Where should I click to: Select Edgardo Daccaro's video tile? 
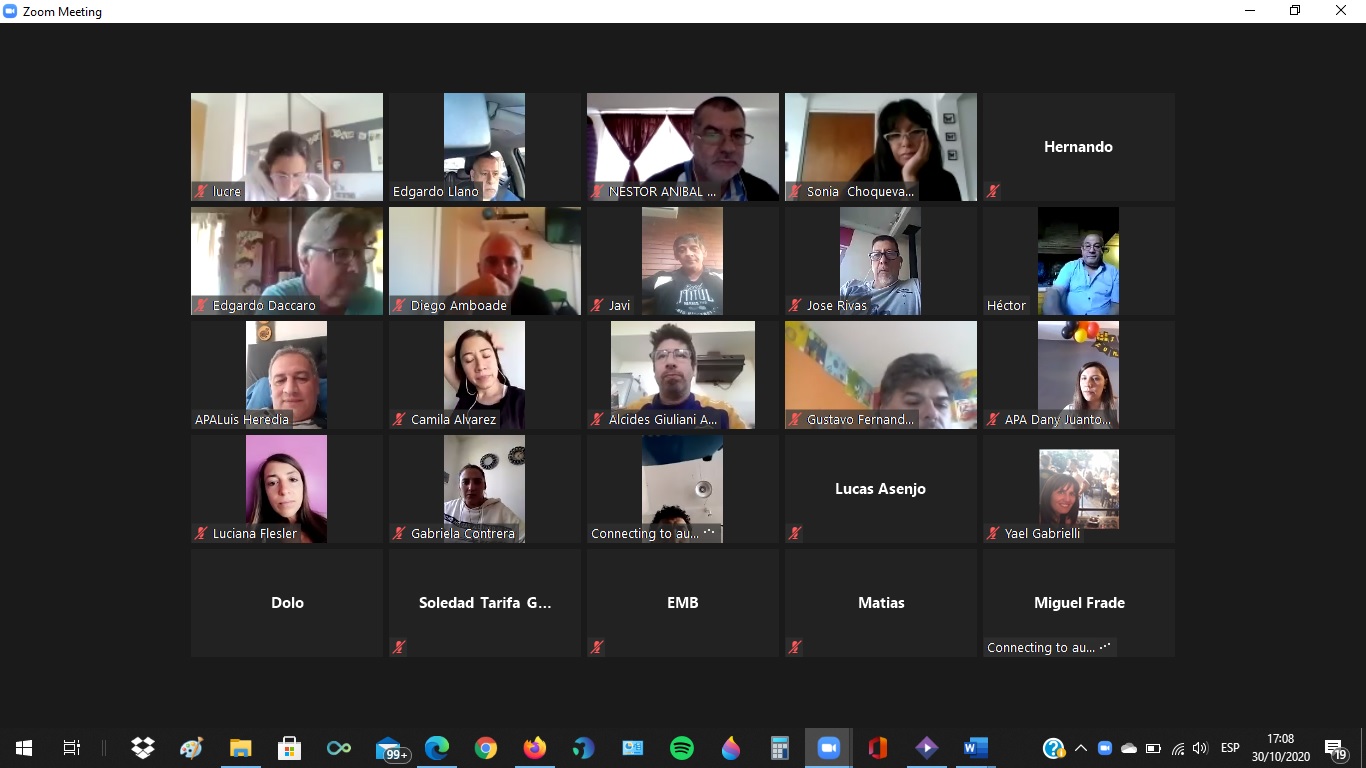[x=287, y=261]
